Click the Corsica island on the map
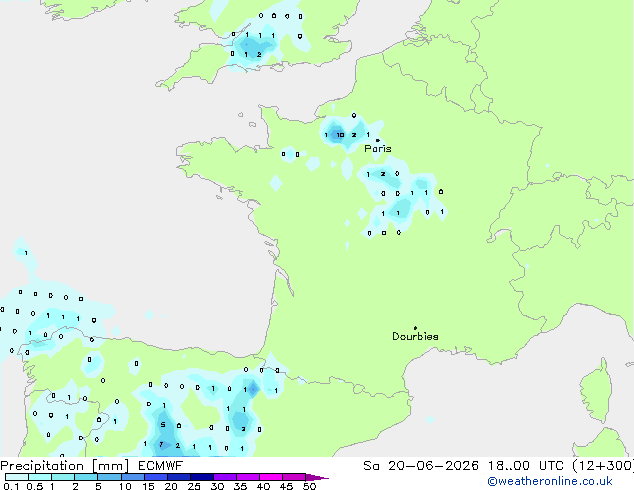 tap(597, 392)
